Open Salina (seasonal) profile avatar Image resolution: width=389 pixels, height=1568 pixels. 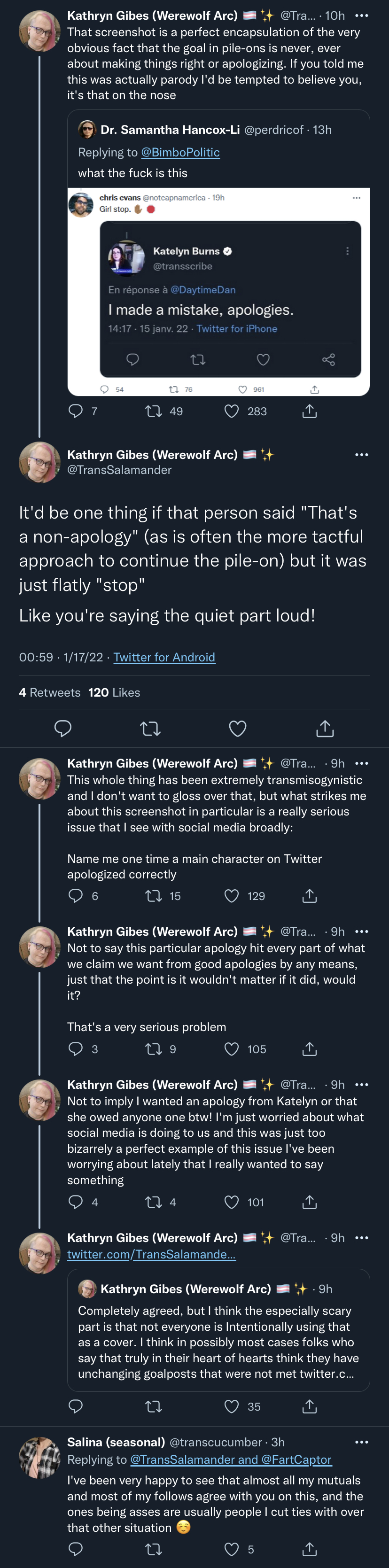pyautogui.click(x=39, y=1458)
